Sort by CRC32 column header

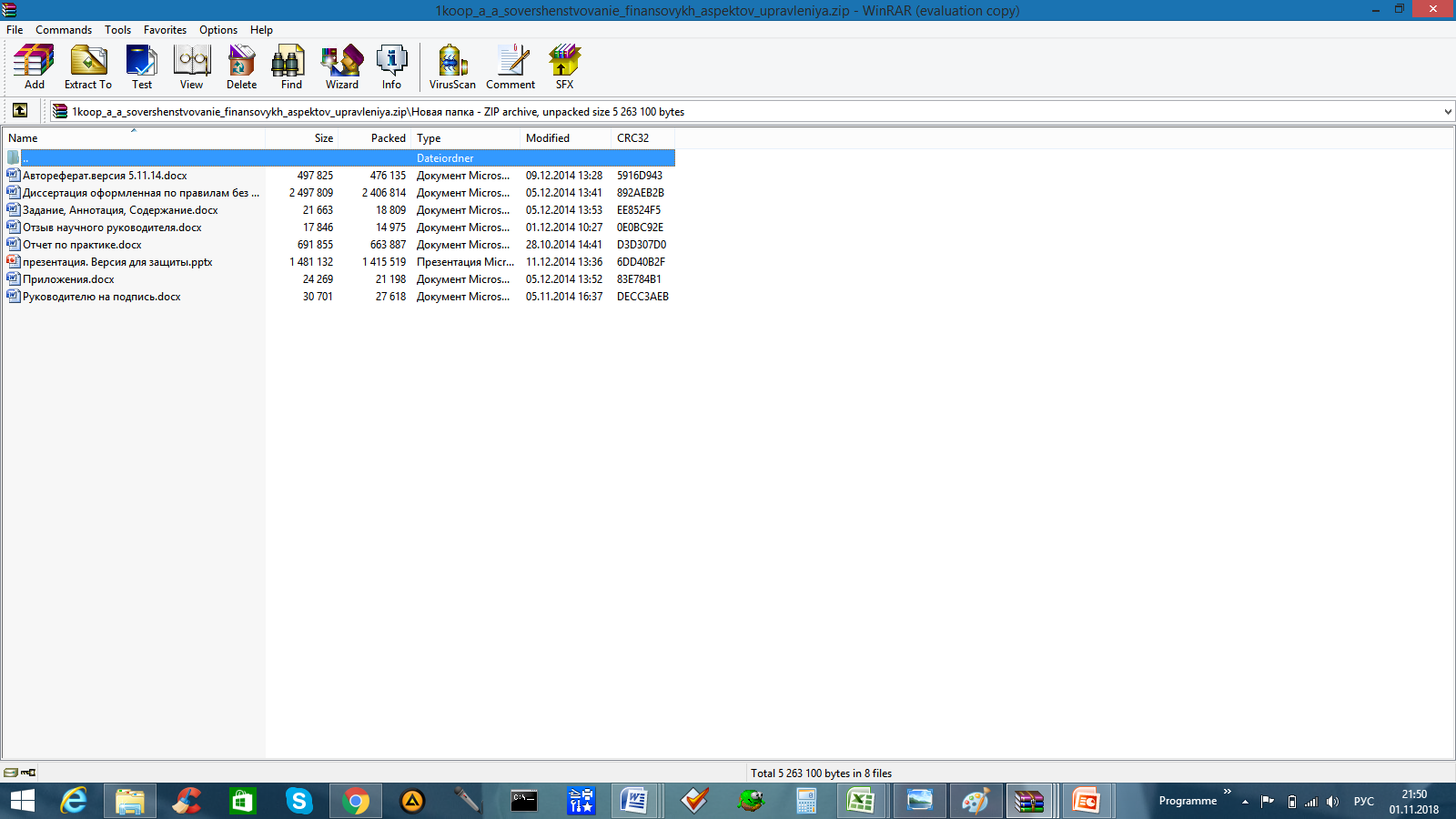pyautogui.click(x=643, y=138)
